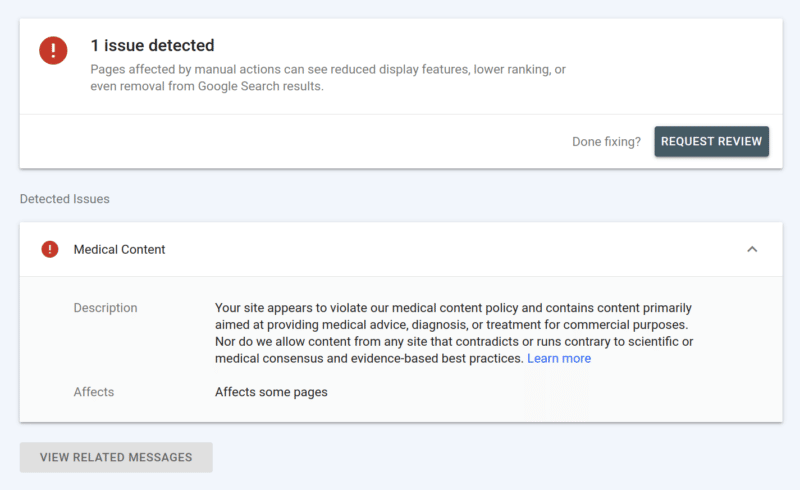Screen dimensions: 800x490
Task: Click the red warning icon next to Medical Content
Action: tap(50, 249)
